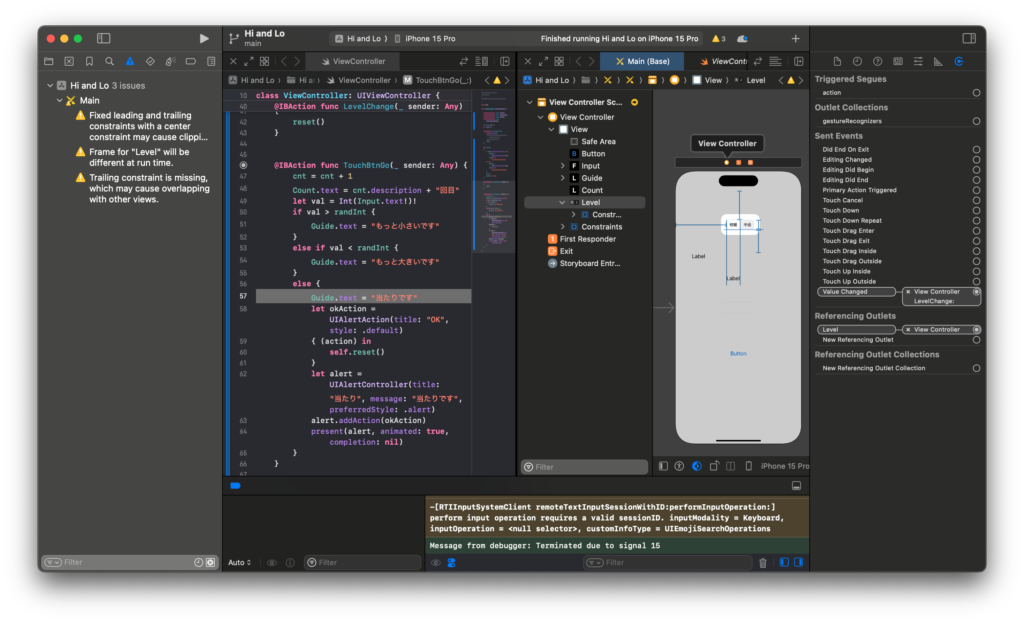Screen dimensions: 1024x622
Task: Click the Run (play) button
Action: 204,38
